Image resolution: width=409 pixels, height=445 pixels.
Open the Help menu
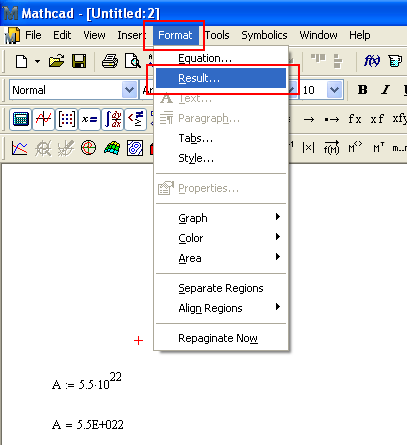(x=360, y=35)
